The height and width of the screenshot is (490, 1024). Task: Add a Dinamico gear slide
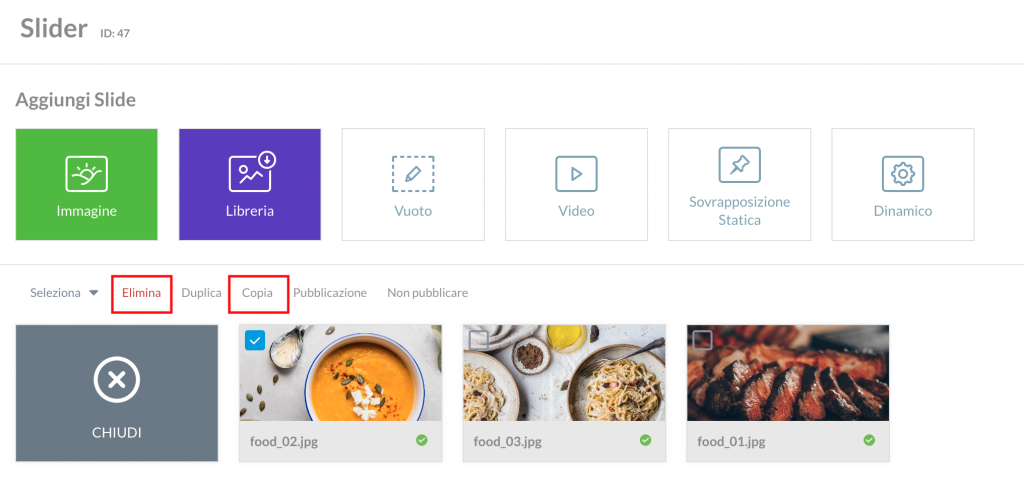tap(903, 174)
